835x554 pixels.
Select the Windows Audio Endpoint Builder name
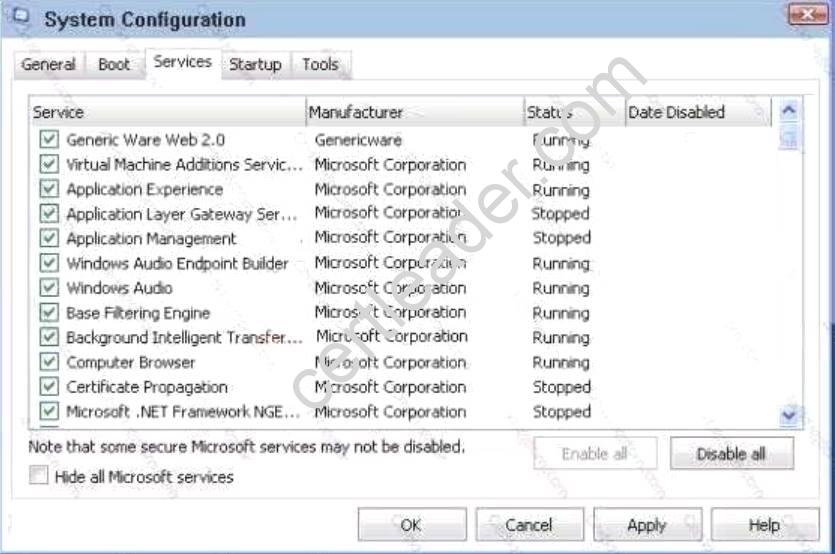click(177, 264)
